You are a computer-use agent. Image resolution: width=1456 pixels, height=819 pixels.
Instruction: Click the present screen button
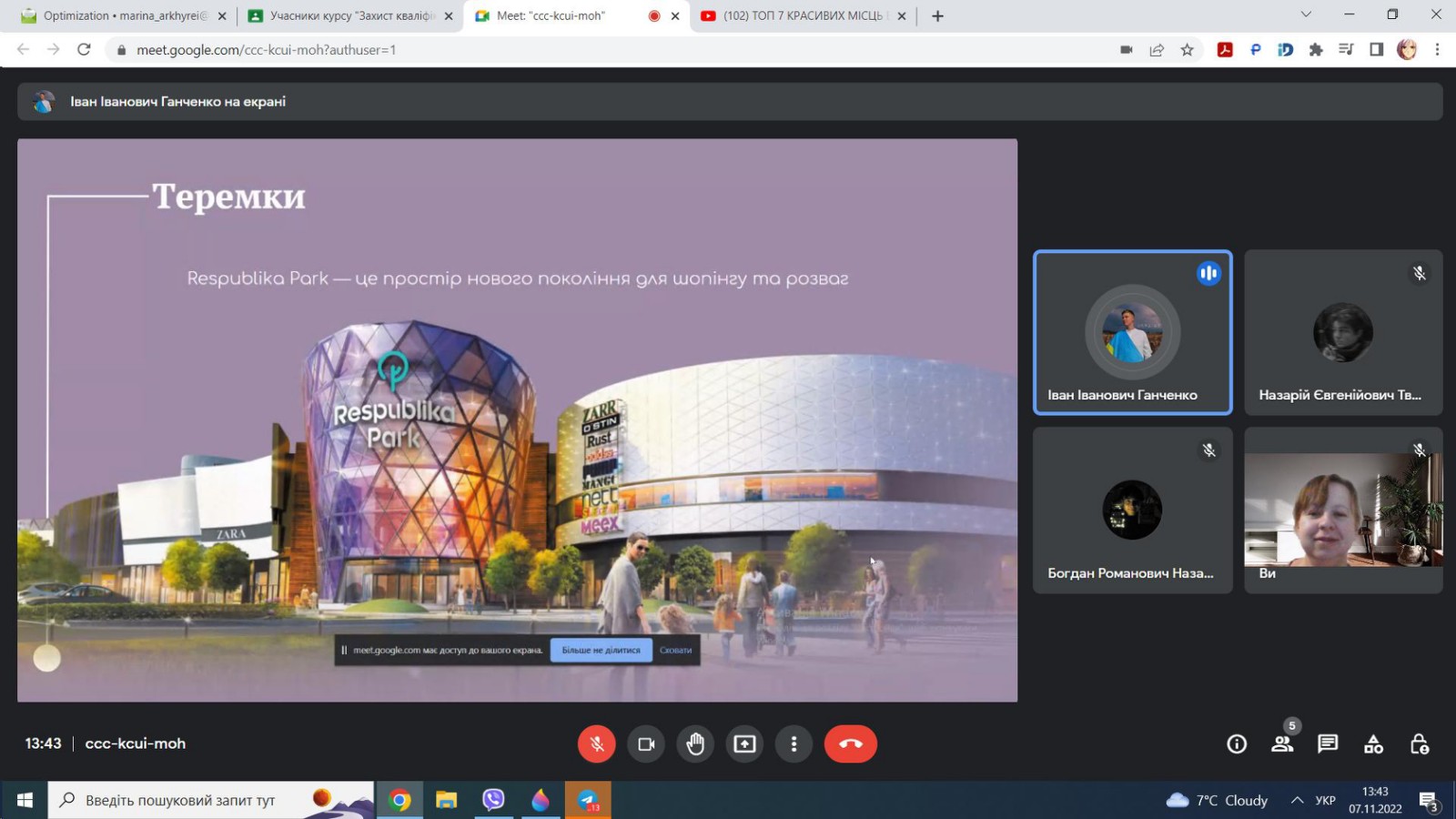point(744,743)
